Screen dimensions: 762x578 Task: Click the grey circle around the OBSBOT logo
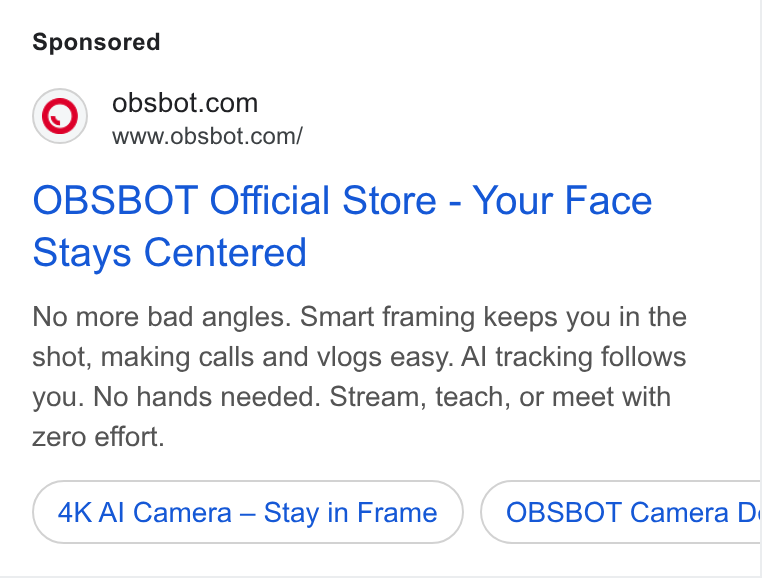(60, 116)
